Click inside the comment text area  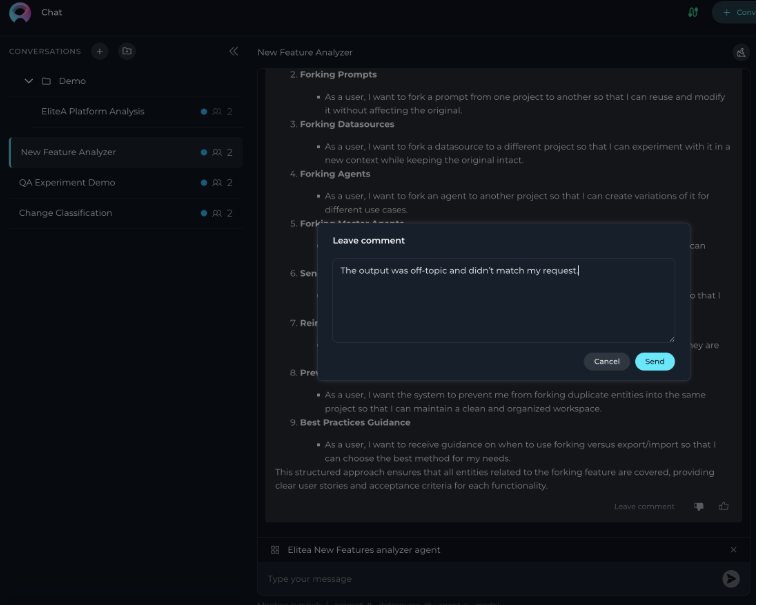click(504, 300)
